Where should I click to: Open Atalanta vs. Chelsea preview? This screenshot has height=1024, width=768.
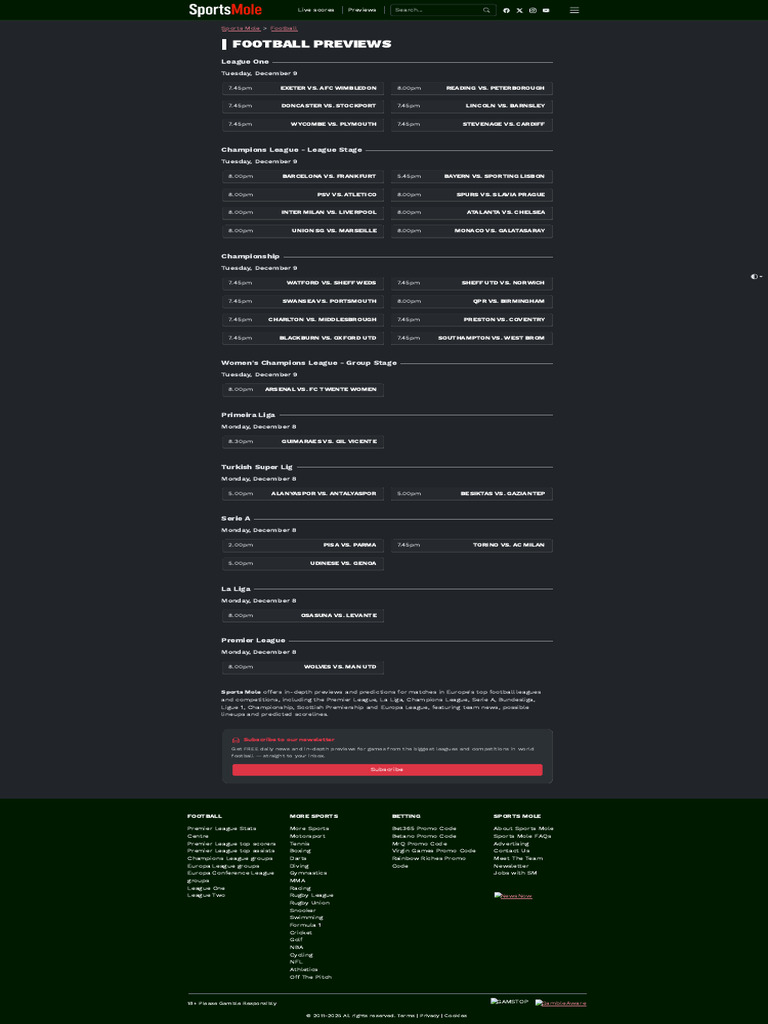[x=472, y=213]
